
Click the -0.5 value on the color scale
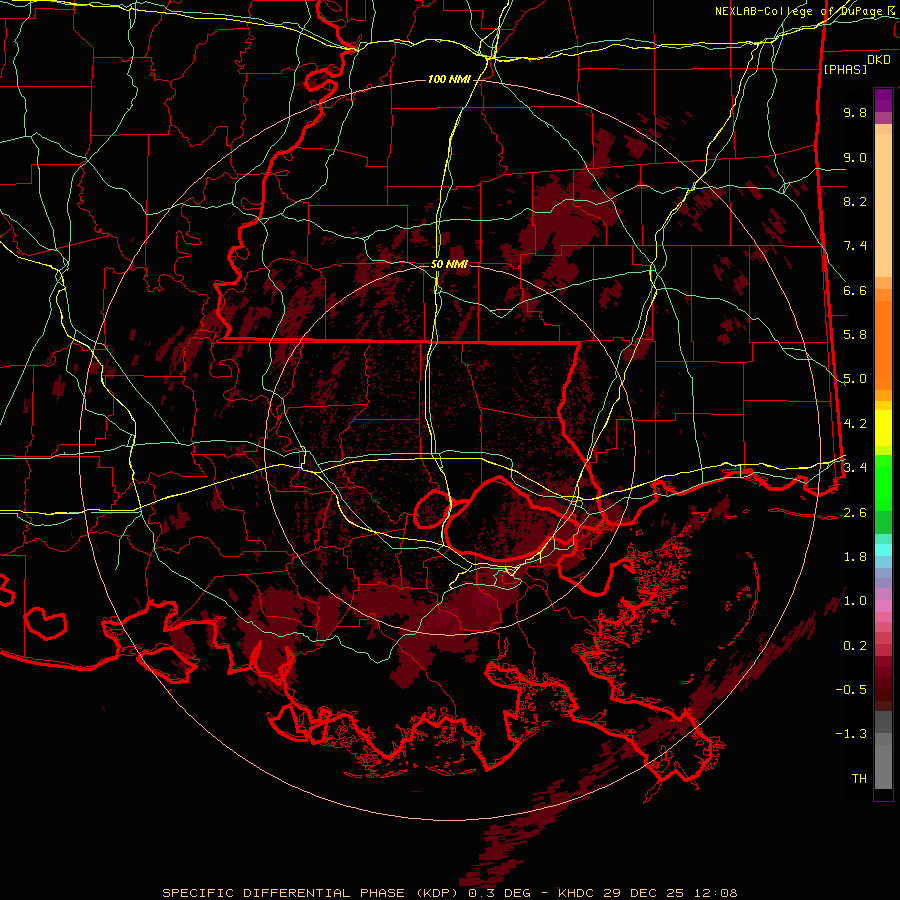(x=851, y=690)
